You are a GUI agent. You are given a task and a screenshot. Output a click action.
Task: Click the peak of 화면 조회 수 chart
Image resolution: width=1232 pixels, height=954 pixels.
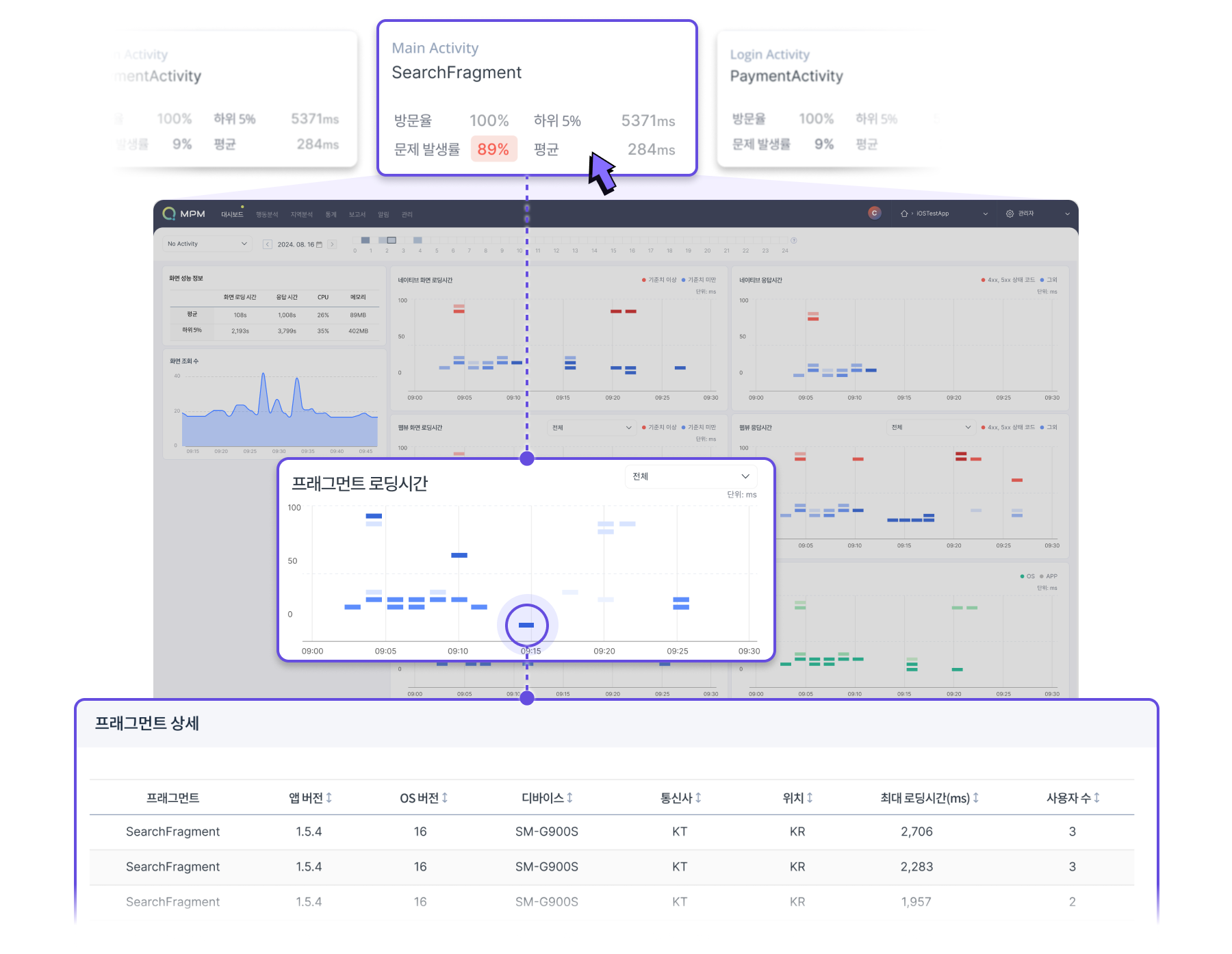[x=264, y=374]
